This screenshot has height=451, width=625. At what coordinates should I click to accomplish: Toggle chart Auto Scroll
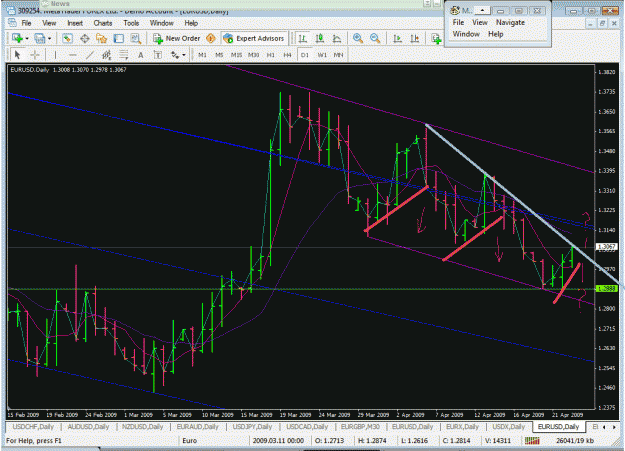pyautogui.click(x=397, y=38)
